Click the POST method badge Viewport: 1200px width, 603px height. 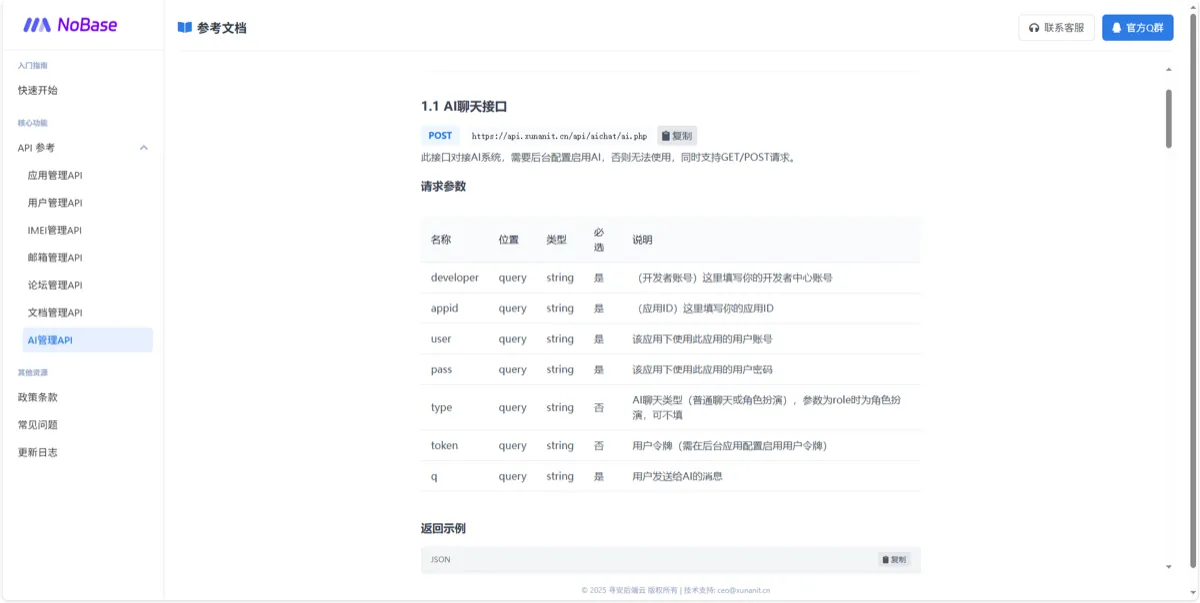coord(440,136)
